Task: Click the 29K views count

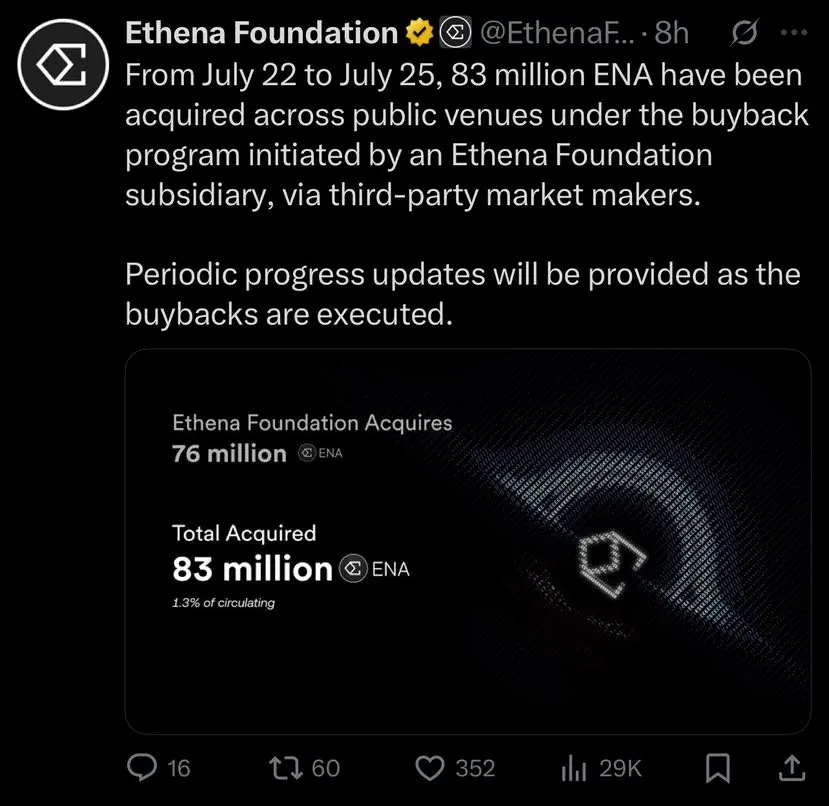Action: tap(620, 768)
